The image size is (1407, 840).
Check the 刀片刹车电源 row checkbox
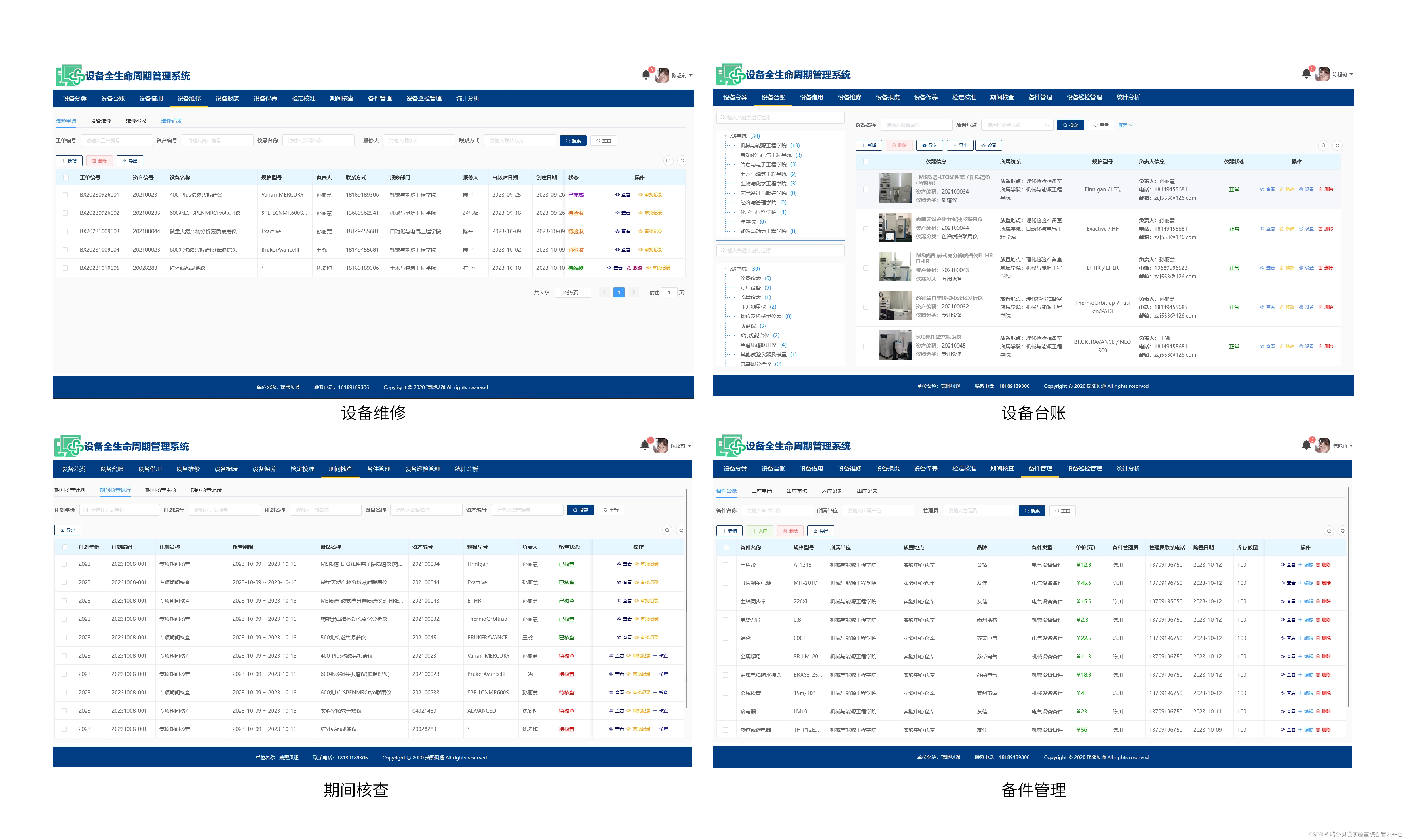725,583
